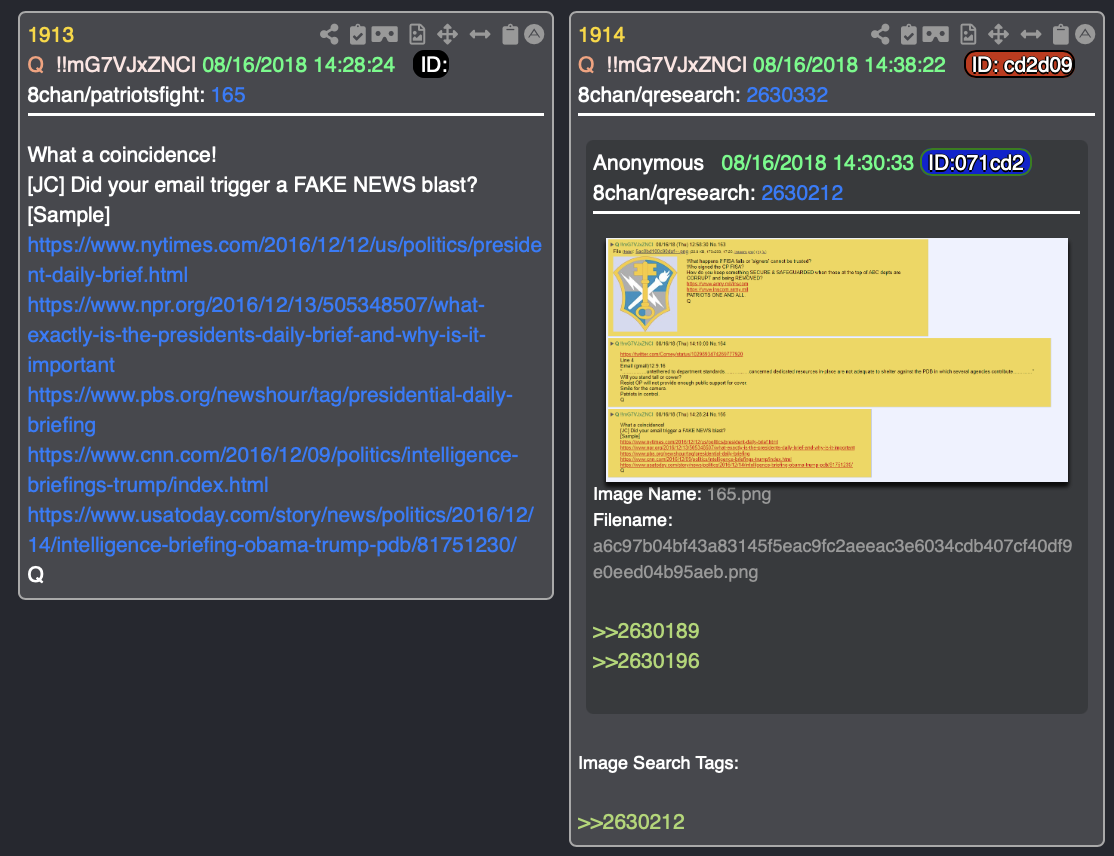The image size is (1114, 856).
Task: Open qresearch post 2630332 link
Action: point(786,94)
